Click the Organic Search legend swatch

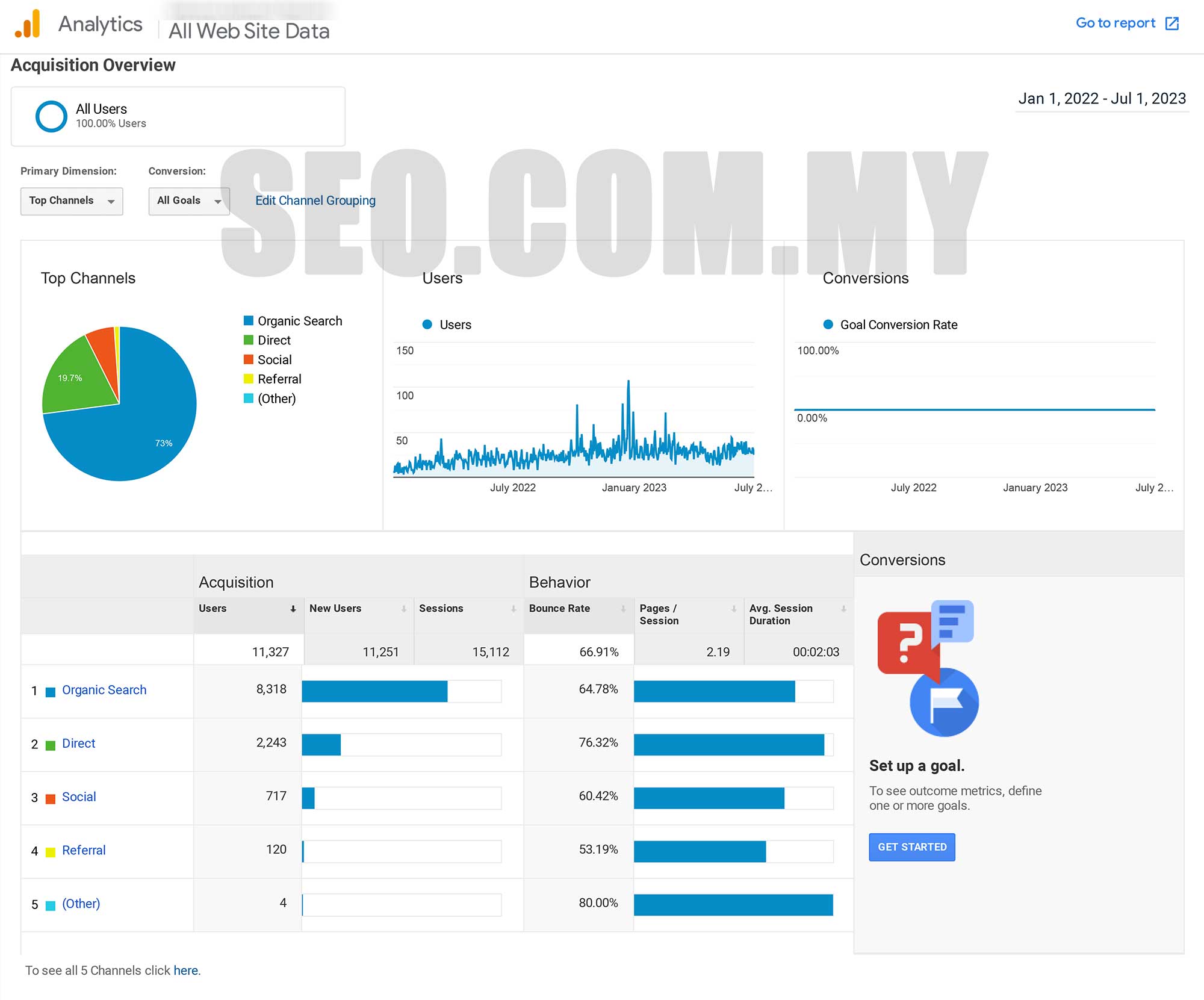[x=248, y=320]
